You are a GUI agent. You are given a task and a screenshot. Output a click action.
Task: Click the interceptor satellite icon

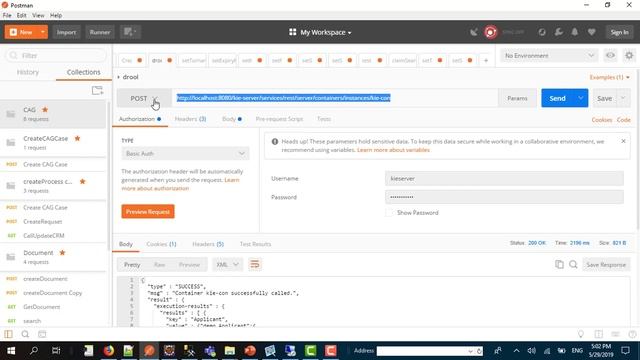473,32
